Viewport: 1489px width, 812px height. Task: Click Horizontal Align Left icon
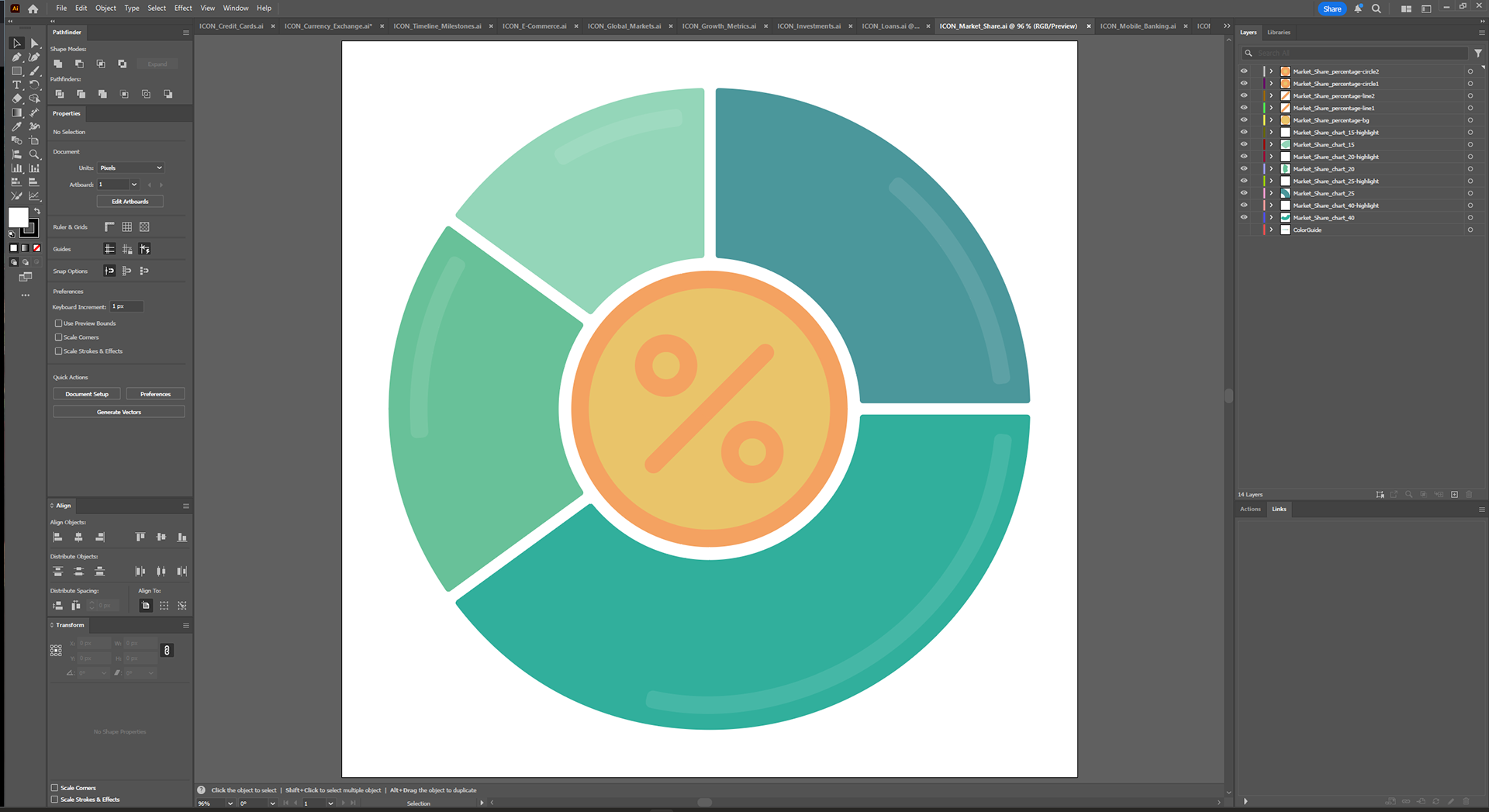pyautogui.click(x=57, y=537)
